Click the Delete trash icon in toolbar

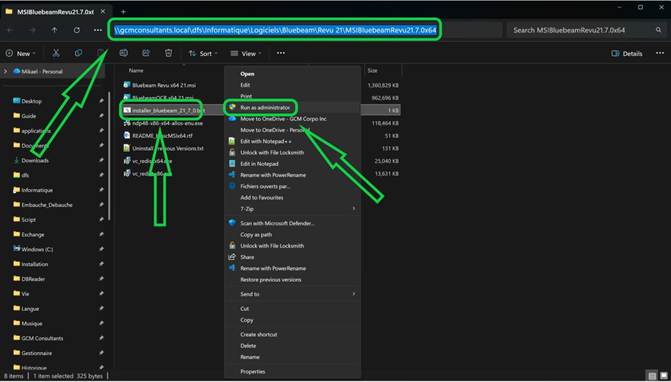click(169, 53)
